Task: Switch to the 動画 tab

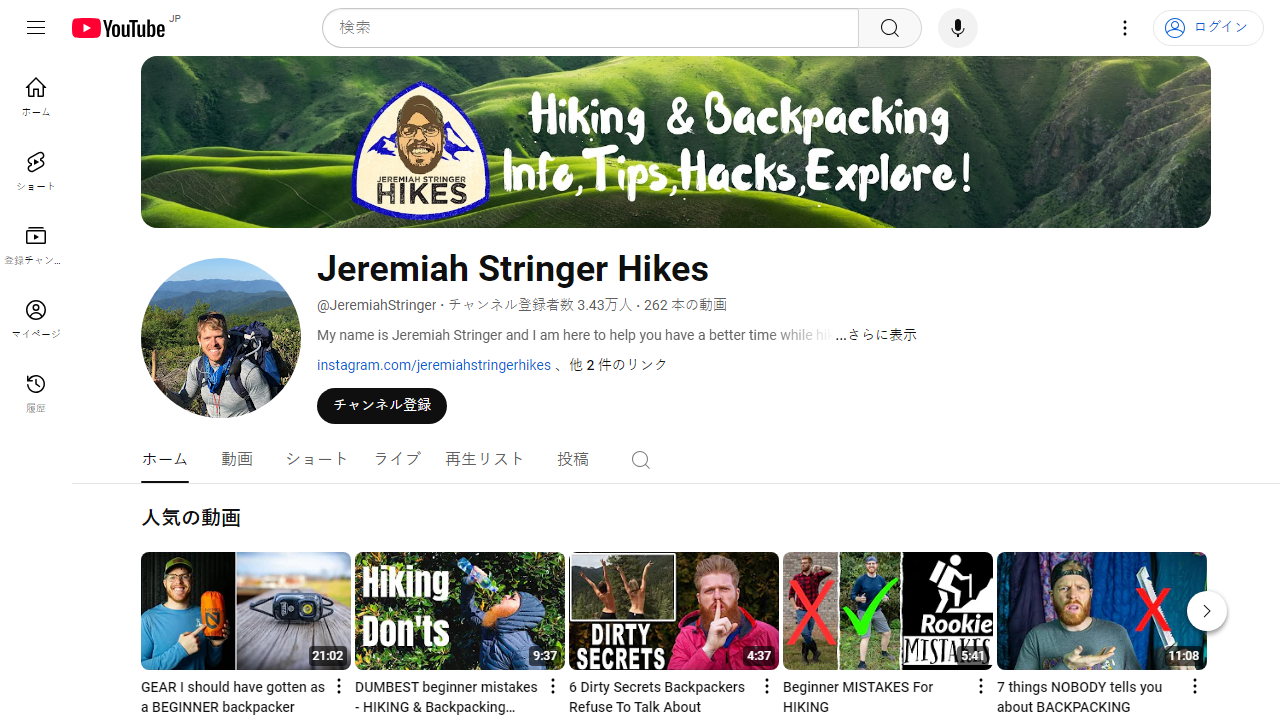Action: (x=237, y=459)
